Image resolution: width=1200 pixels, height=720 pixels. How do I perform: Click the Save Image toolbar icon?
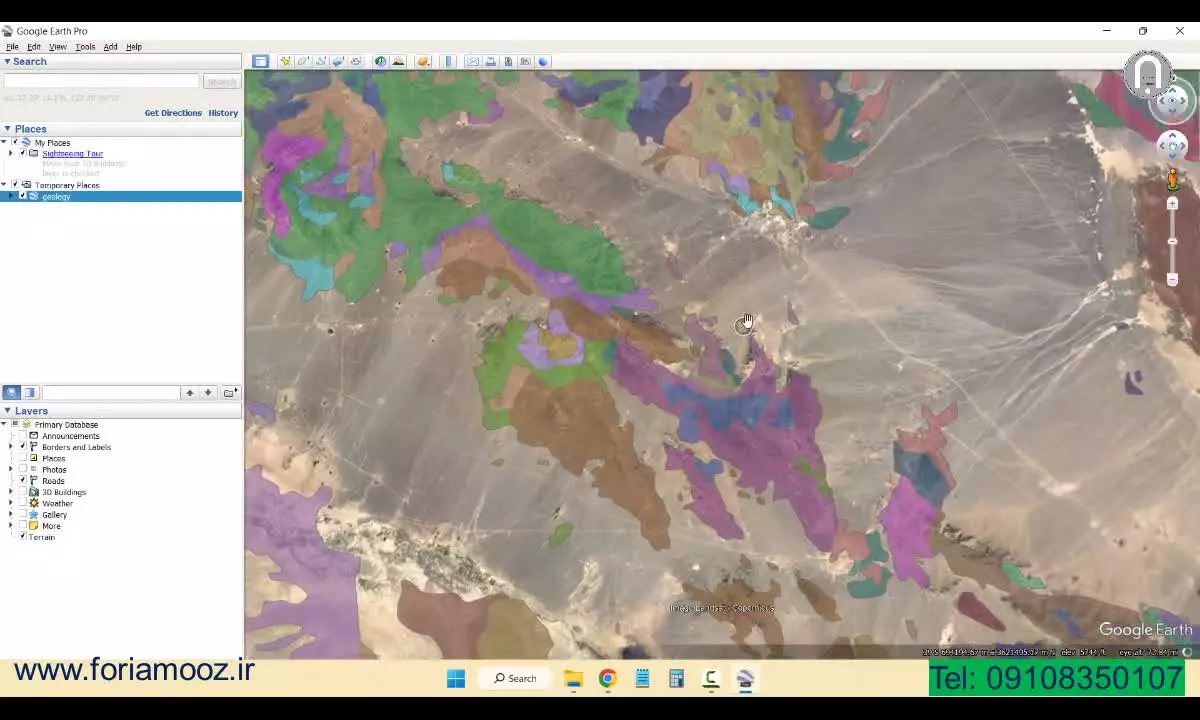click(x=508, y=61)
